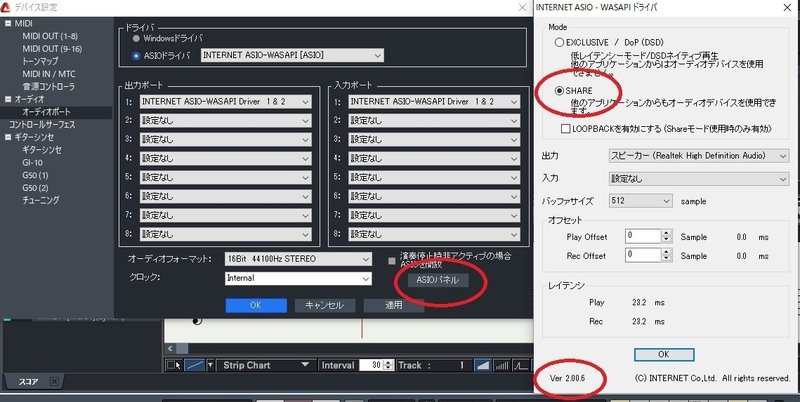Viewport: 800px width, 402px height.
Task: Select MIDI OUT (9-16) in the tree
Action: (x=52, y=49)
